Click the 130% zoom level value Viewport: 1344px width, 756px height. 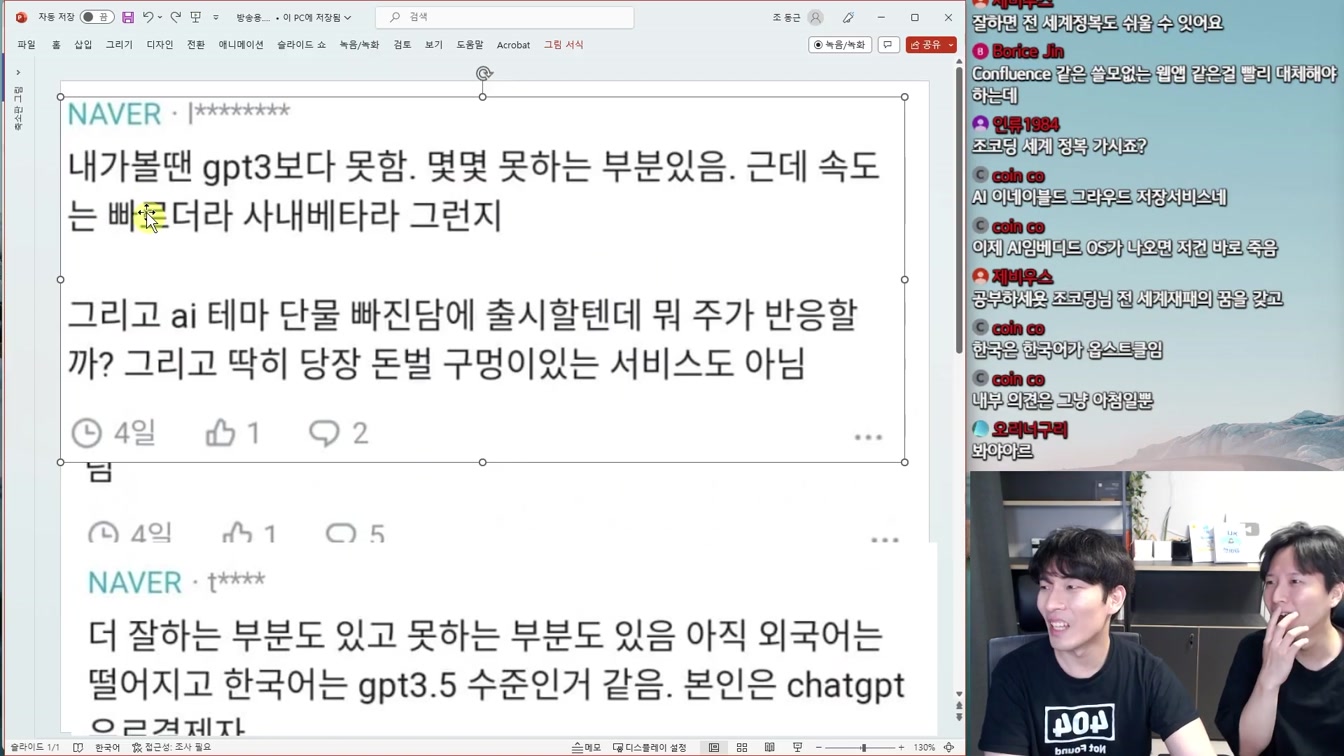pyautogui.click(x=924, y=747)
